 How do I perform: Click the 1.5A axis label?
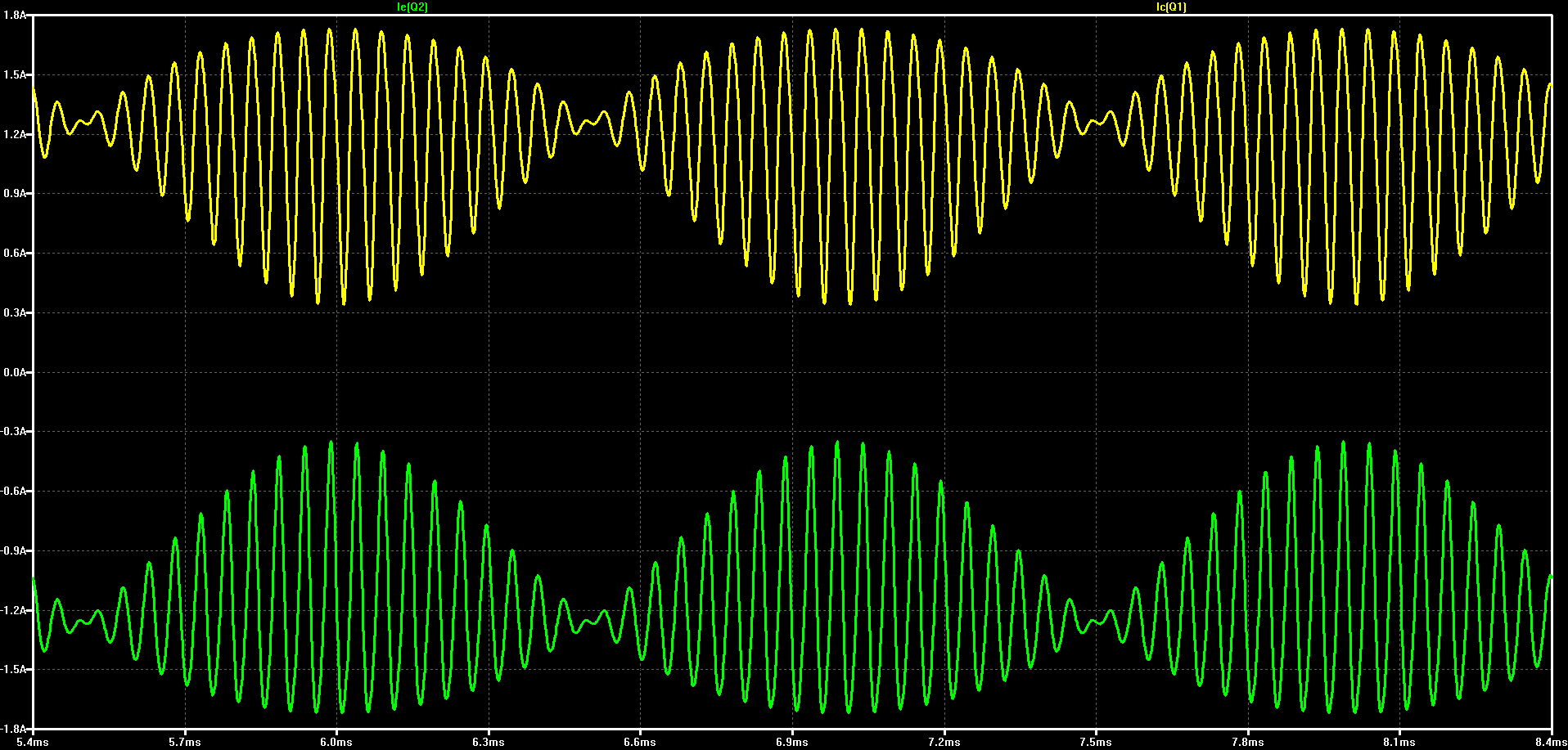tap(15, 74)
